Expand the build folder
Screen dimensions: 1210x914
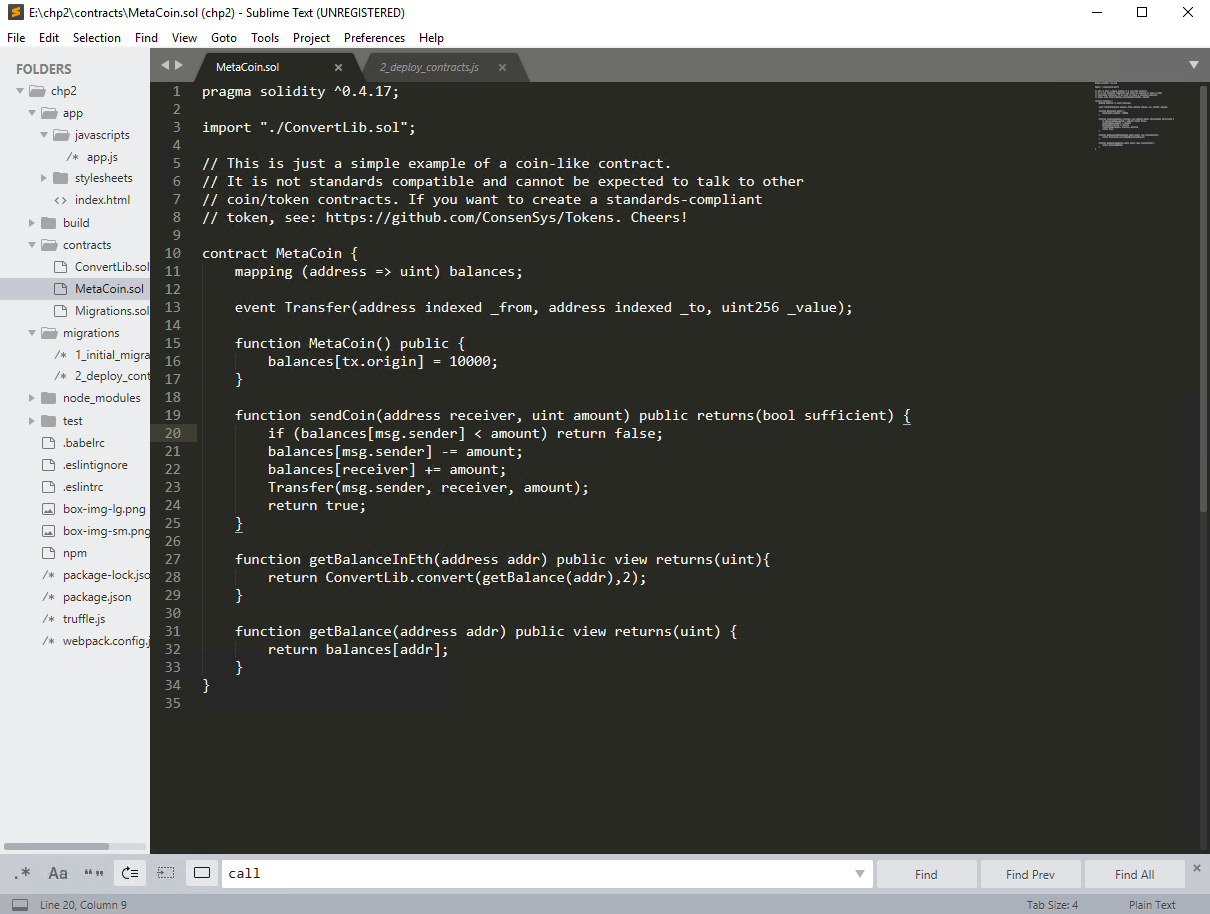[x=32, y=223]
